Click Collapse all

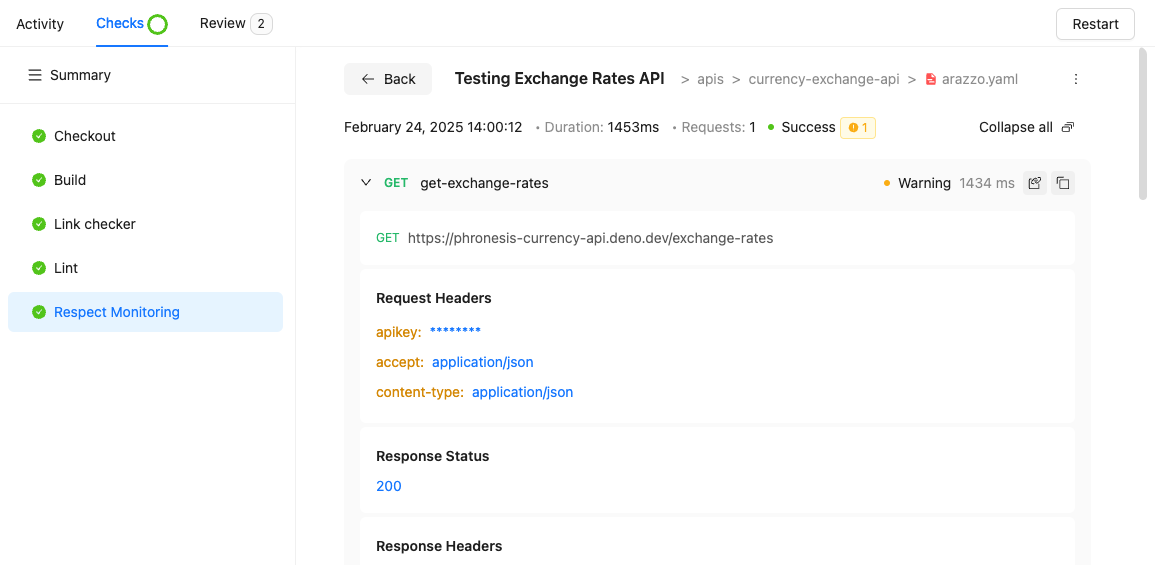1016,127
